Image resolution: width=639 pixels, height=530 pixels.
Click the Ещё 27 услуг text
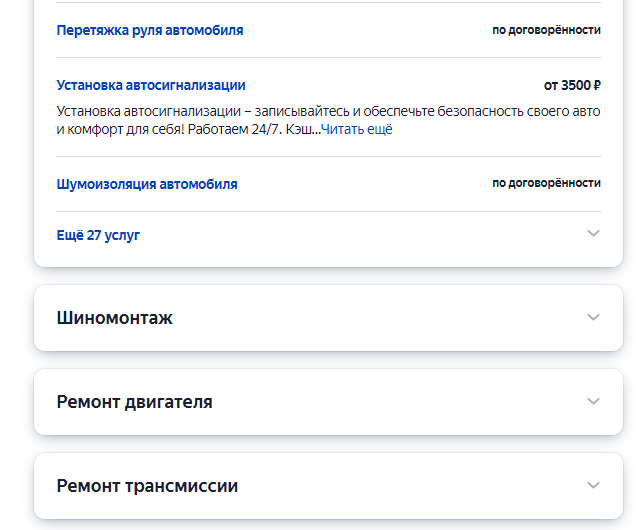pyautogui.click(x=98, y=236)
